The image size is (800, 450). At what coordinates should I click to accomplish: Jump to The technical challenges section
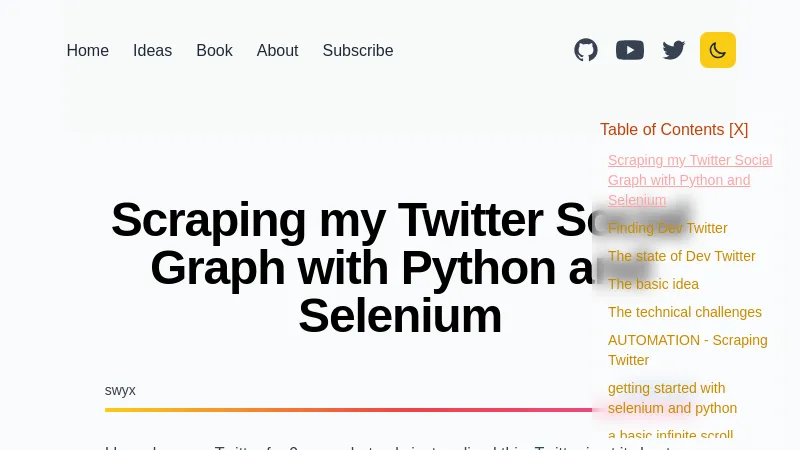pos(685,312)
